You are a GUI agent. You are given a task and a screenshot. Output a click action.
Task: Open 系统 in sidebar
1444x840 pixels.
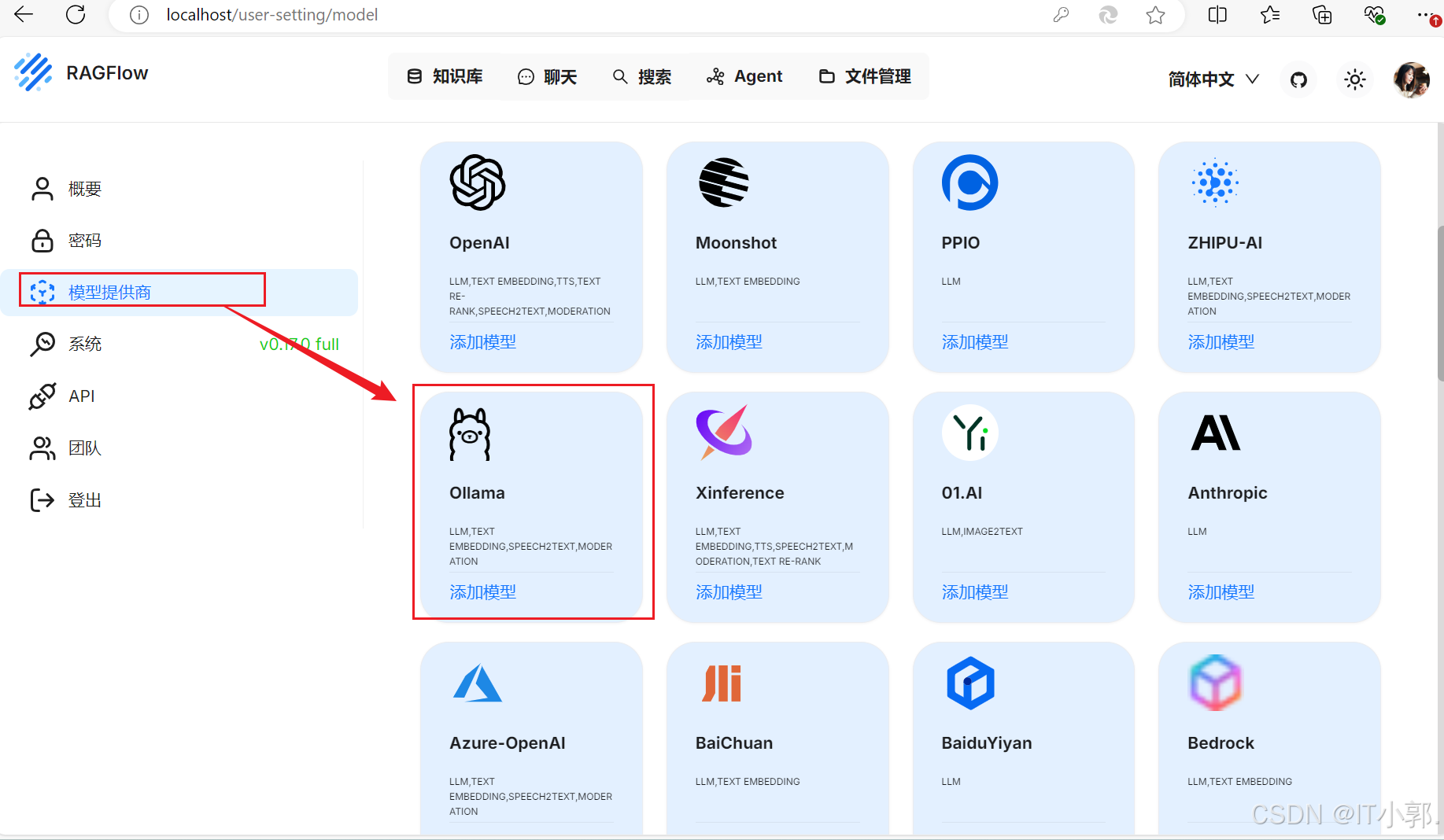[x=179, y=344]
